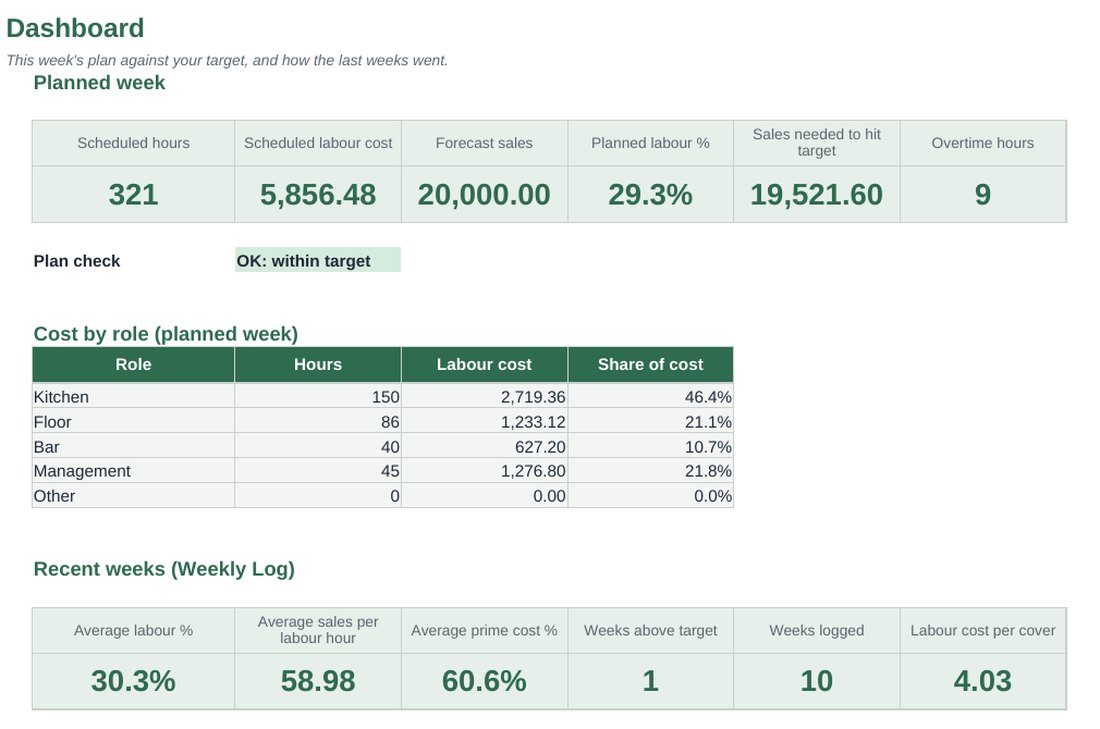
Task: Click the Cost by role heading
Action: pos(166,334)
